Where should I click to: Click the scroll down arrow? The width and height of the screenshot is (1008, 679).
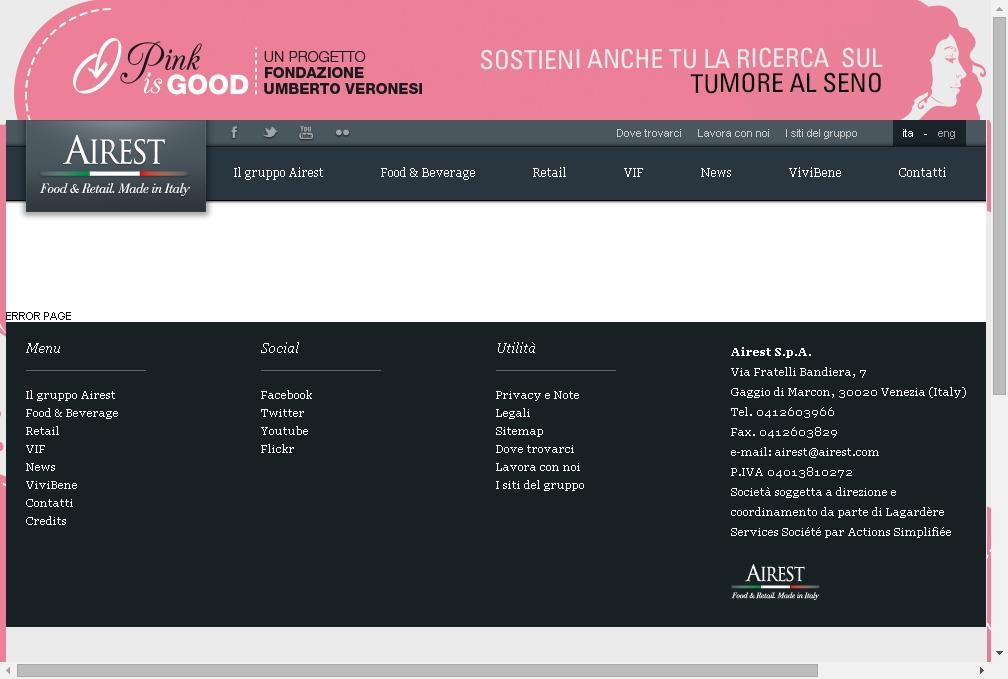1000,653
